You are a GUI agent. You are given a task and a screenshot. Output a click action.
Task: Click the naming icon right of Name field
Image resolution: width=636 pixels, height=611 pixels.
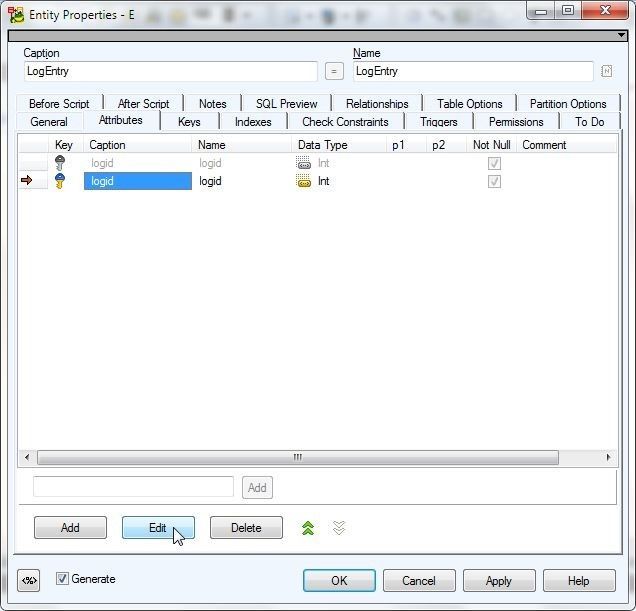606,71
